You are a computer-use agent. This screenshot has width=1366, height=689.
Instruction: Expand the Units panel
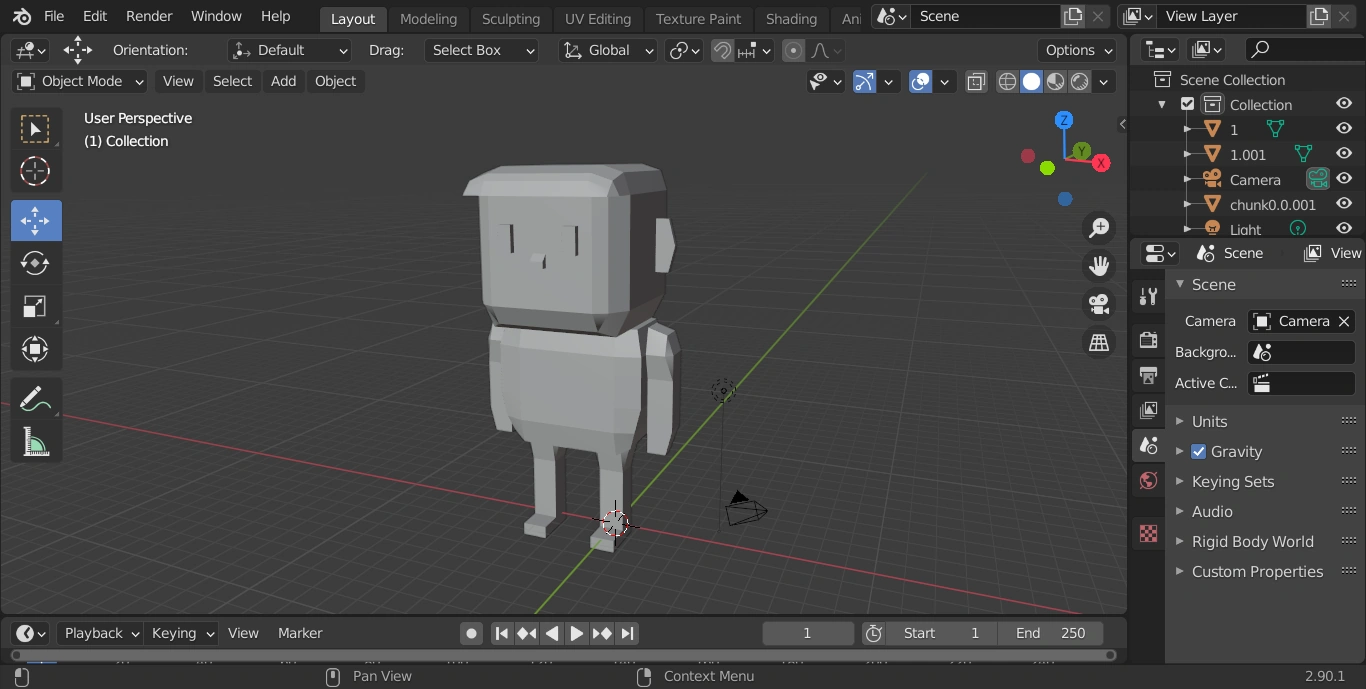pos(1209,422)
